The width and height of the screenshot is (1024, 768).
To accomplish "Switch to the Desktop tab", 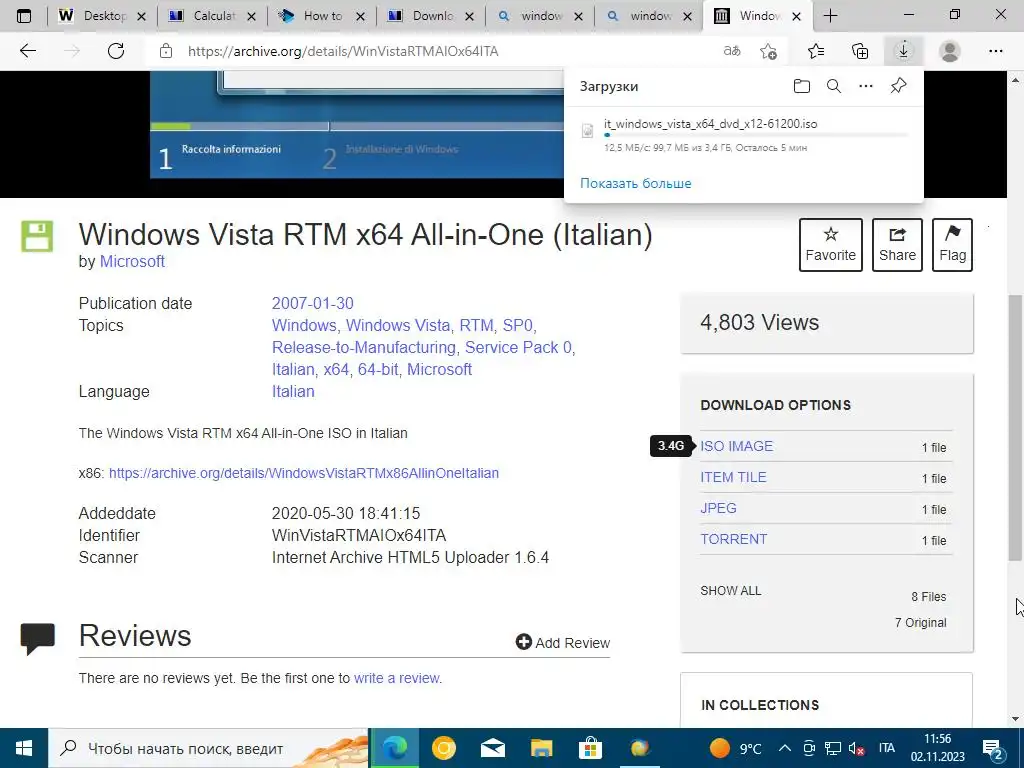I will pos(102,16).
